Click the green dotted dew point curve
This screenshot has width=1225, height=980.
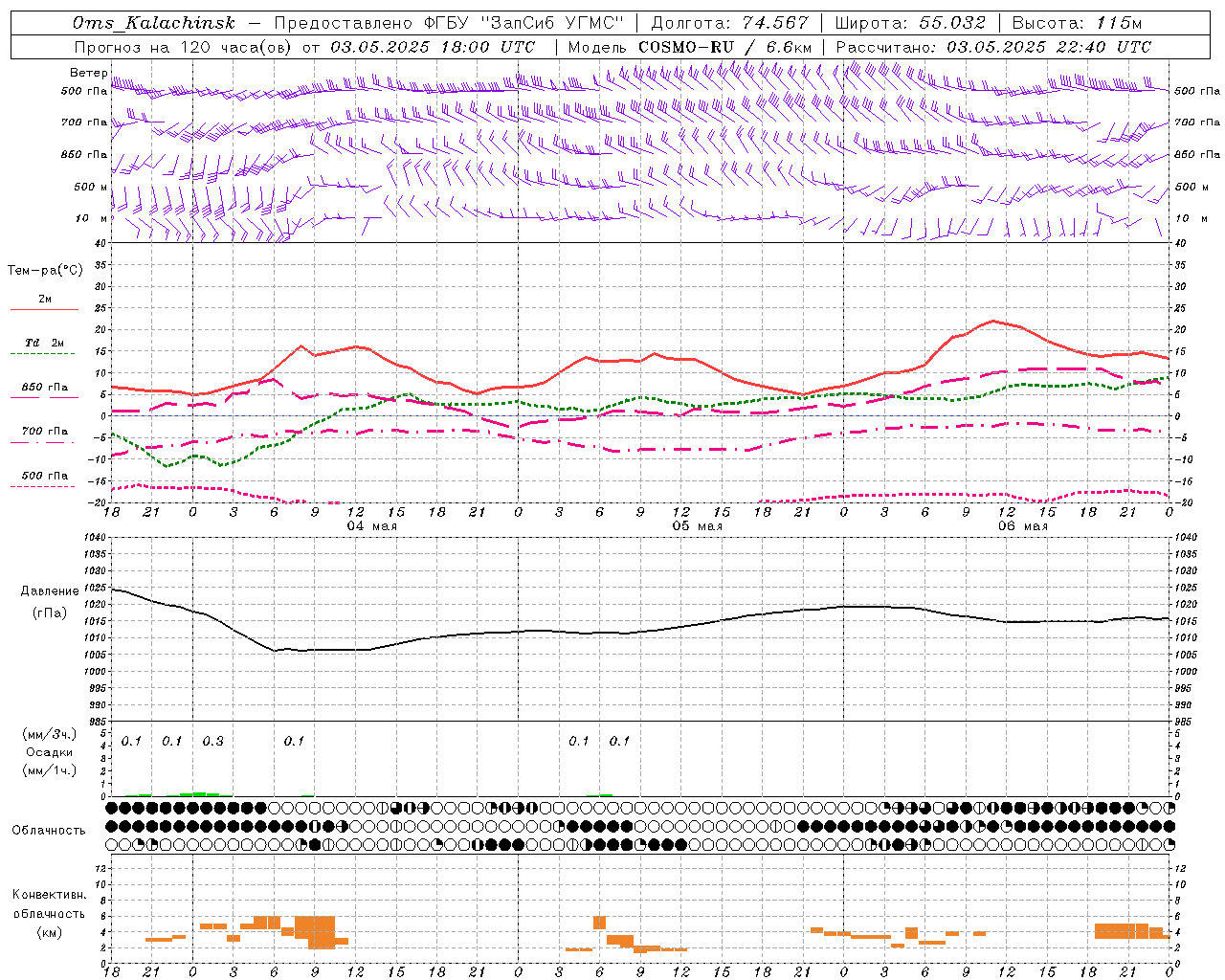tap(641, 397)
